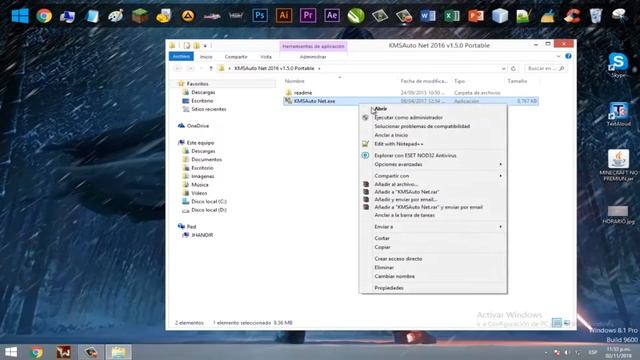Sort by the Tamaño column header
640x360 pixels.
517,81
